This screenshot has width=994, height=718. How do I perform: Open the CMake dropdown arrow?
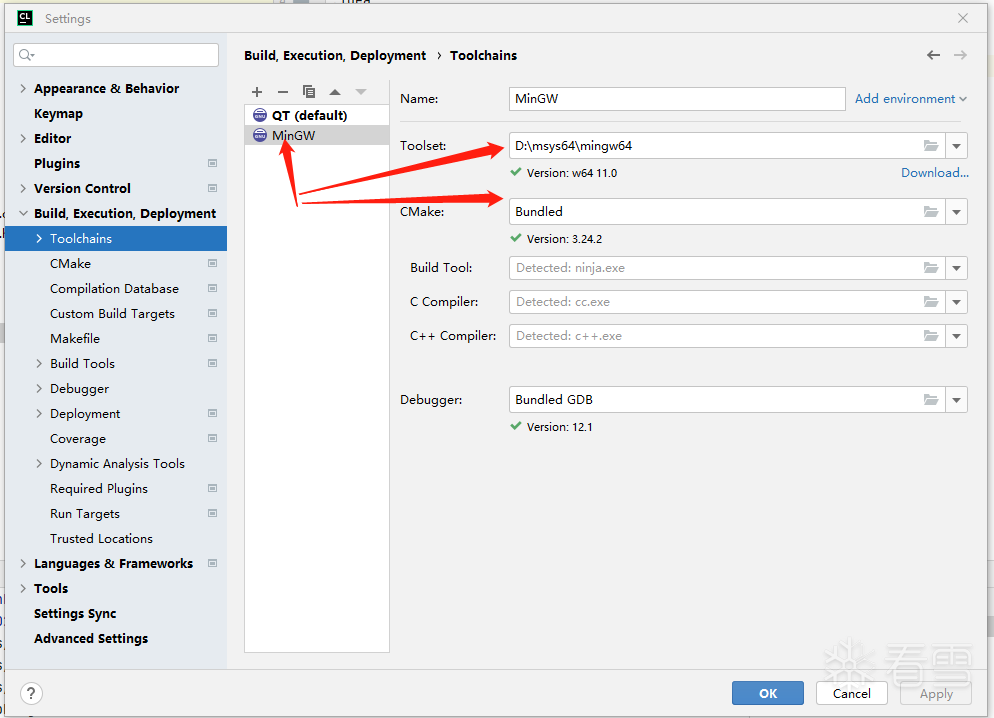[x=957, y=212]
